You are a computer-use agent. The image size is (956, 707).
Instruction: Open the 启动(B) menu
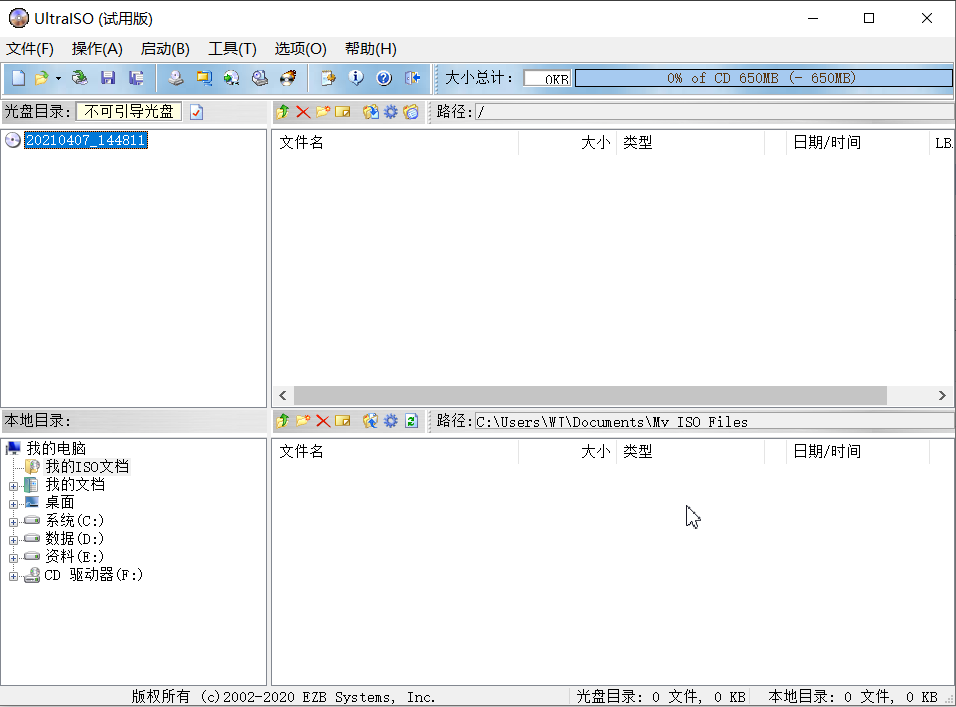(x=165, y=49)
